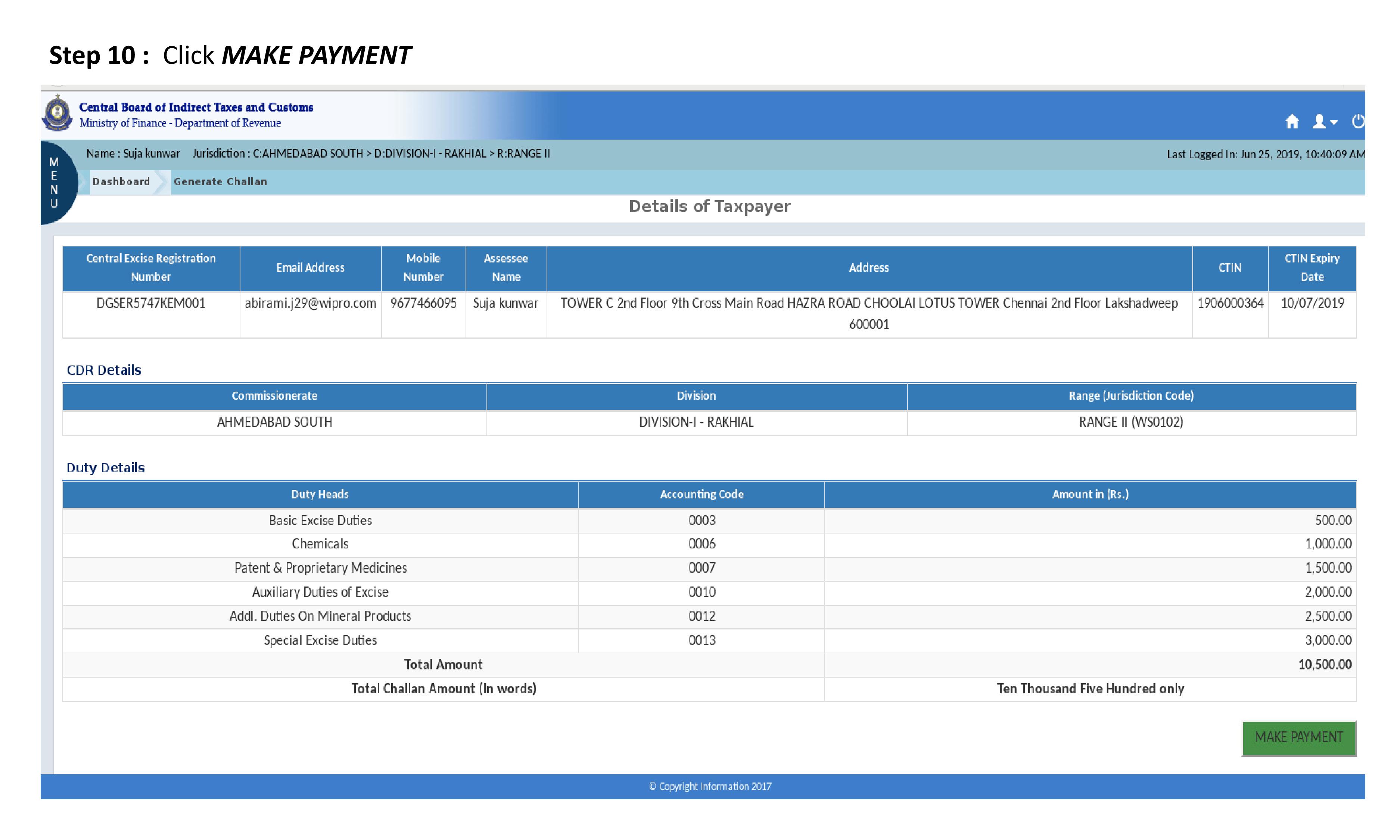Screen dimensions: 1400x840
Task: Click the Commissionerate column header
Action: pyautogui.click(x=274, y=396)
